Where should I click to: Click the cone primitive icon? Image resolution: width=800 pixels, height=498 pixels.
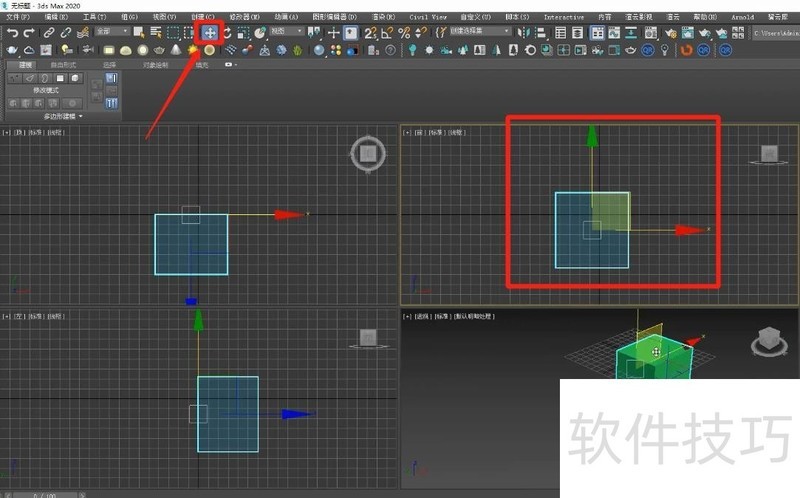[175, 50]
